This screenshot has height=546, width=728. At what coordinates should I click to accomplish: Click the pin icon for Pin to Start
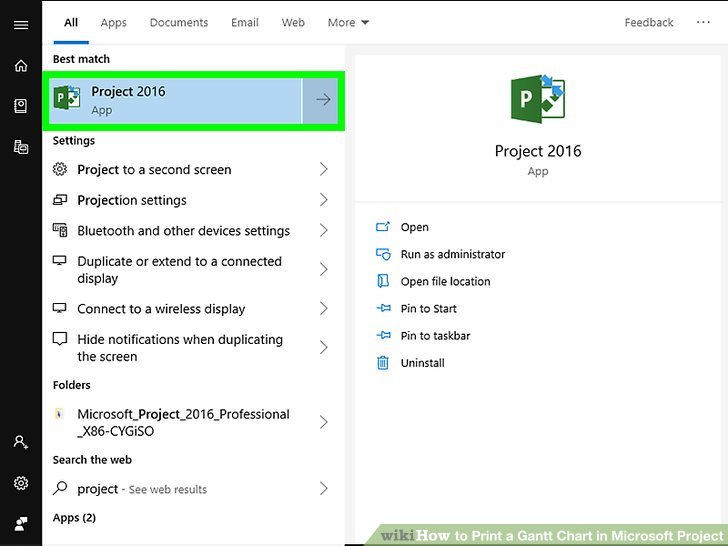click(383, 308)
